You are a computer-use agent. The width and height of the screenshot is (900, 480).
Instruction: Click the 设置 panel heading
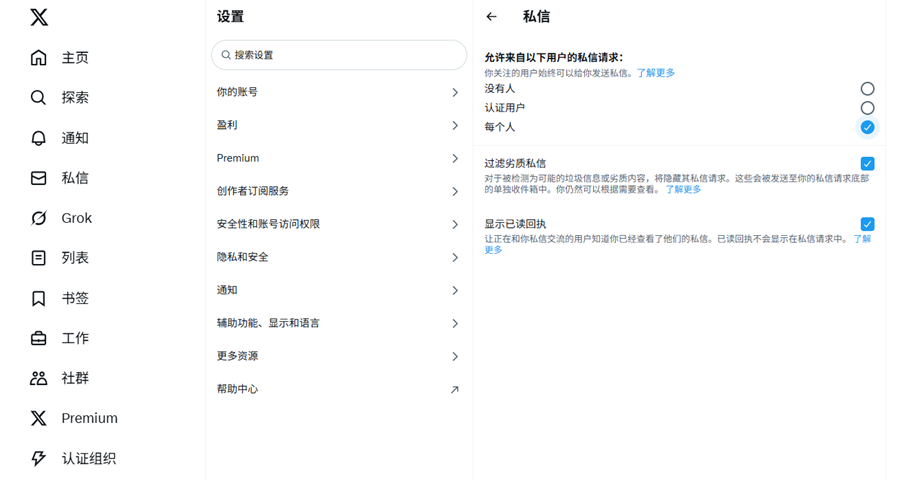pos(230,17)
